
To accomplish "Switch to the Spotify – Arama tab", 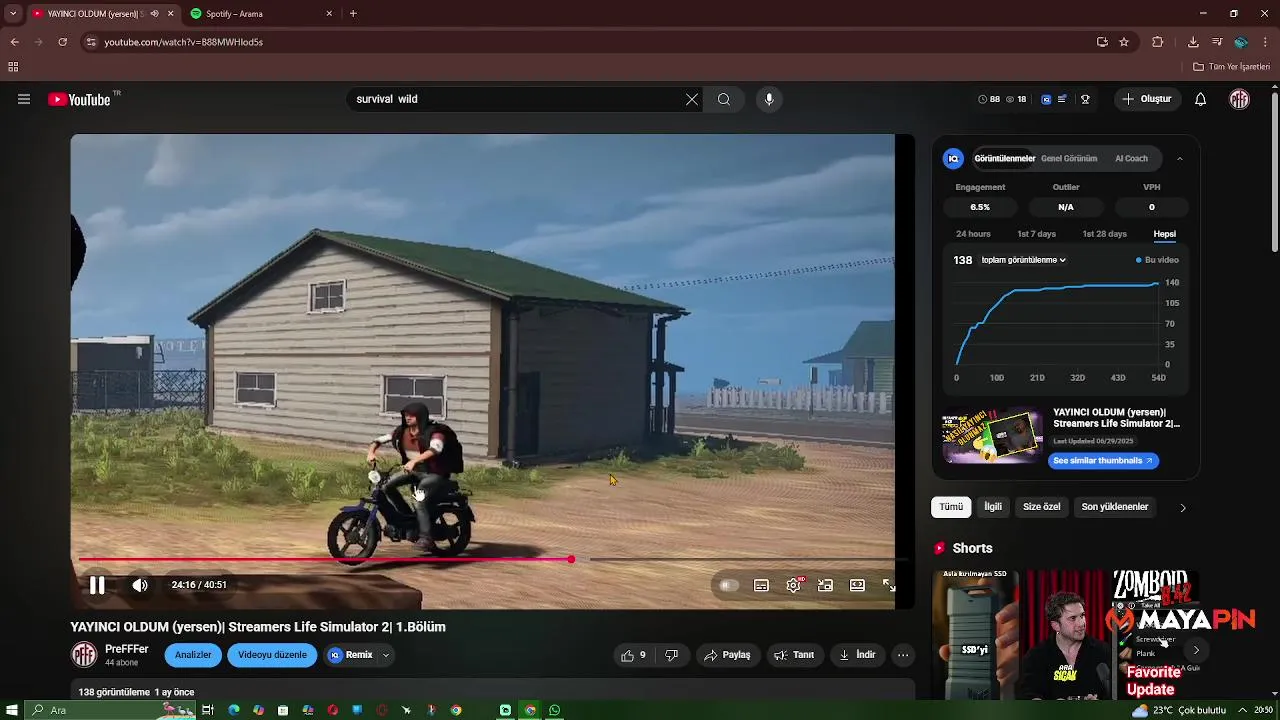I will tap(261, 14).
